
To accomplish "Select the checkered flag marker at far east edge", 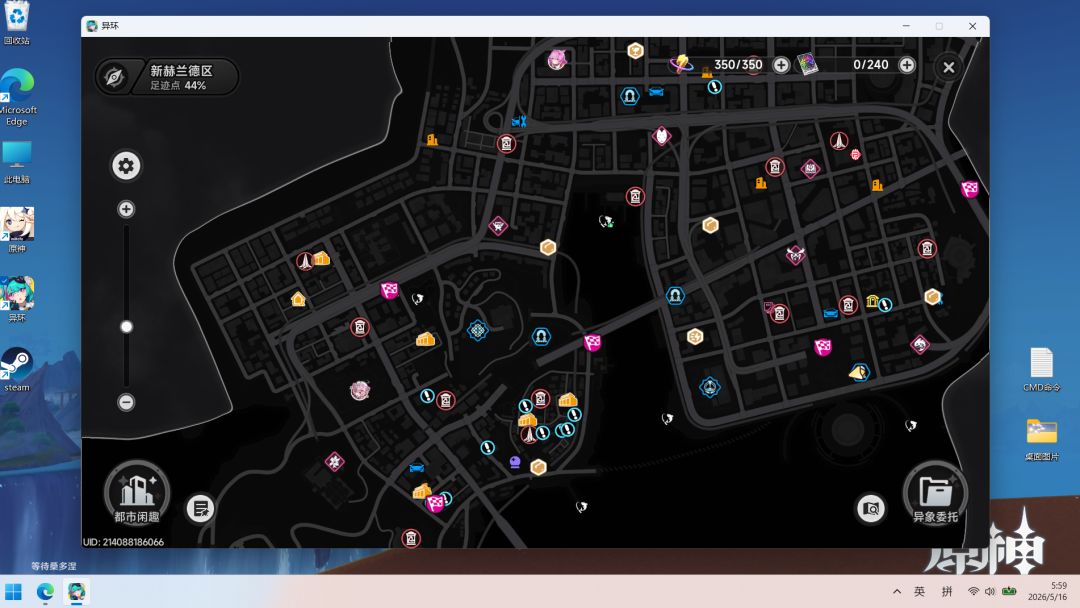I will [x=970, y=188].
